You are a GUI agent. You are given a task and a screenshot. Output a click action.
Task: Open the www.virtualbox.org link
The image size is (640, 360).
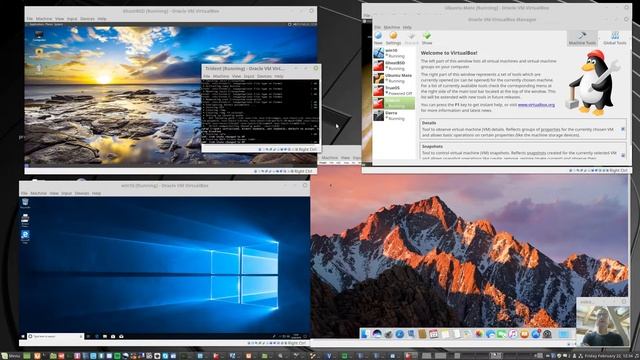click(536, 105)
